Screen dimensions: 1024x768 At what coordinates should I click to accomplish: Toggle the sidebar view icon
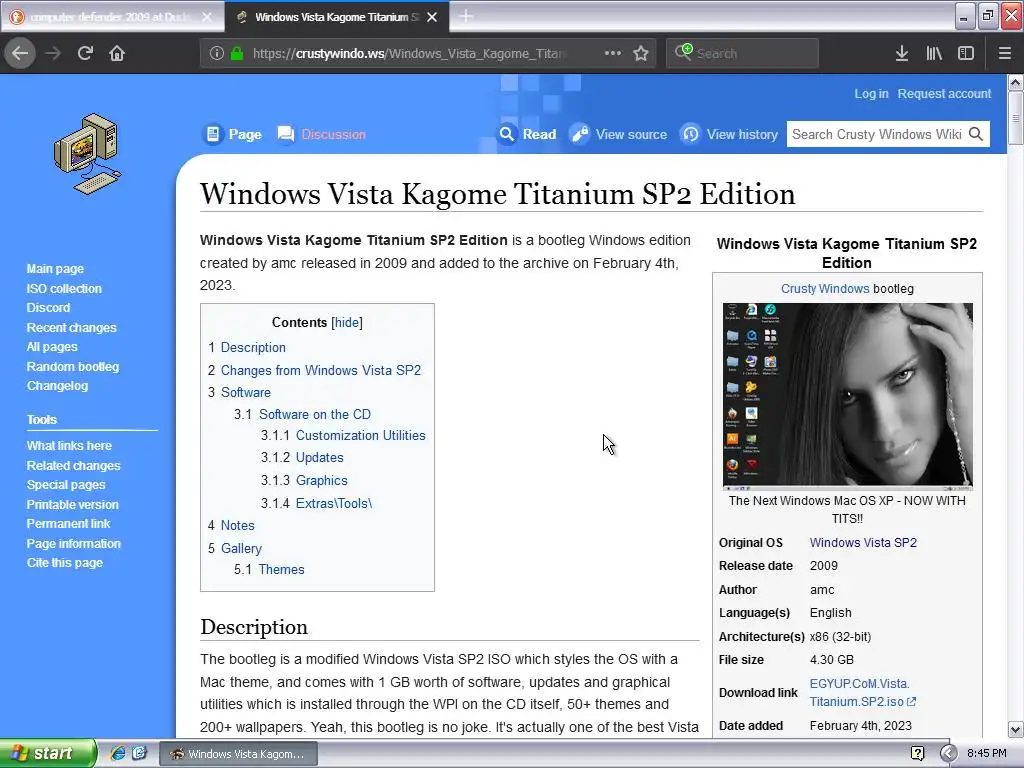click(x=966, y=54)
